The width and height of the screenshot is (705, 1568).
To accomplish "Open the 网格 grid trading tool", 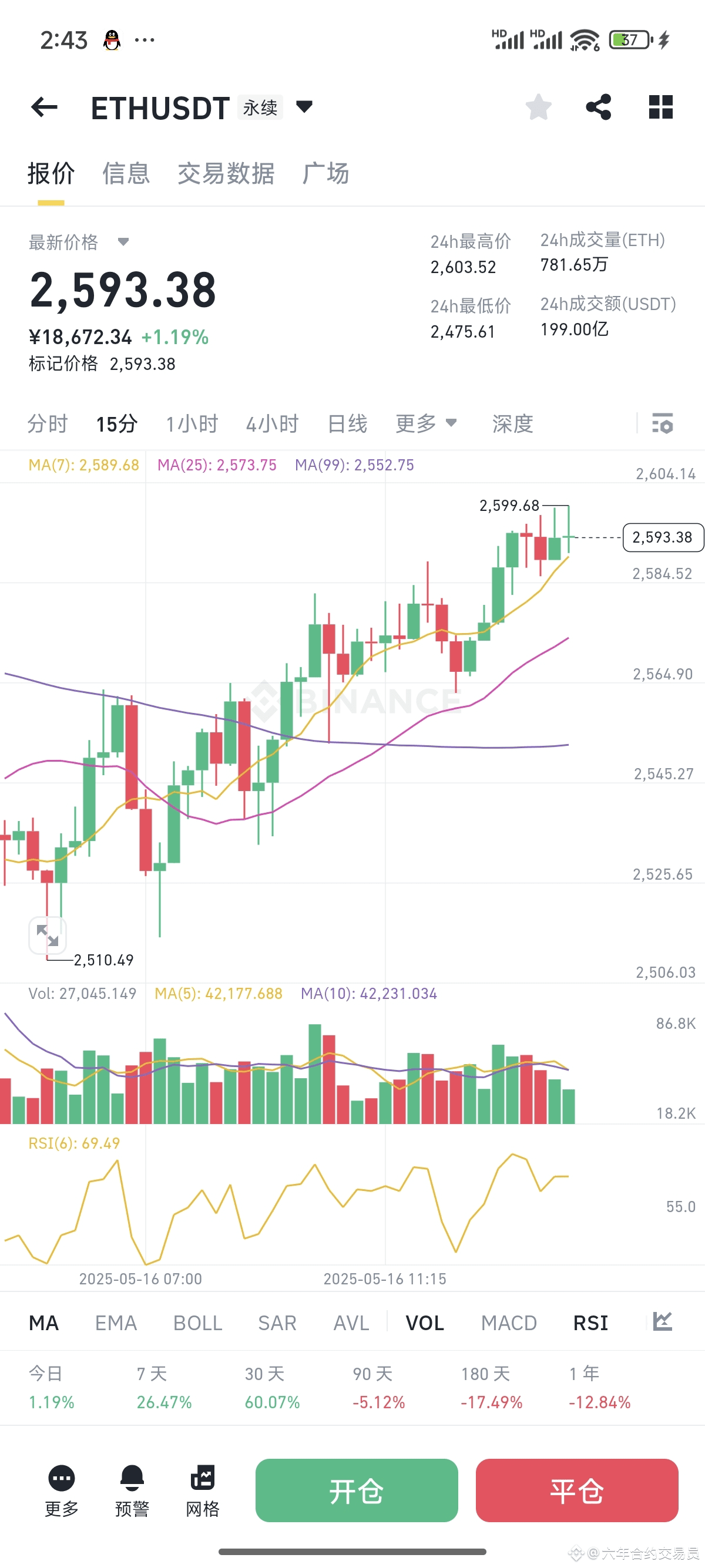I will 202,1484.
